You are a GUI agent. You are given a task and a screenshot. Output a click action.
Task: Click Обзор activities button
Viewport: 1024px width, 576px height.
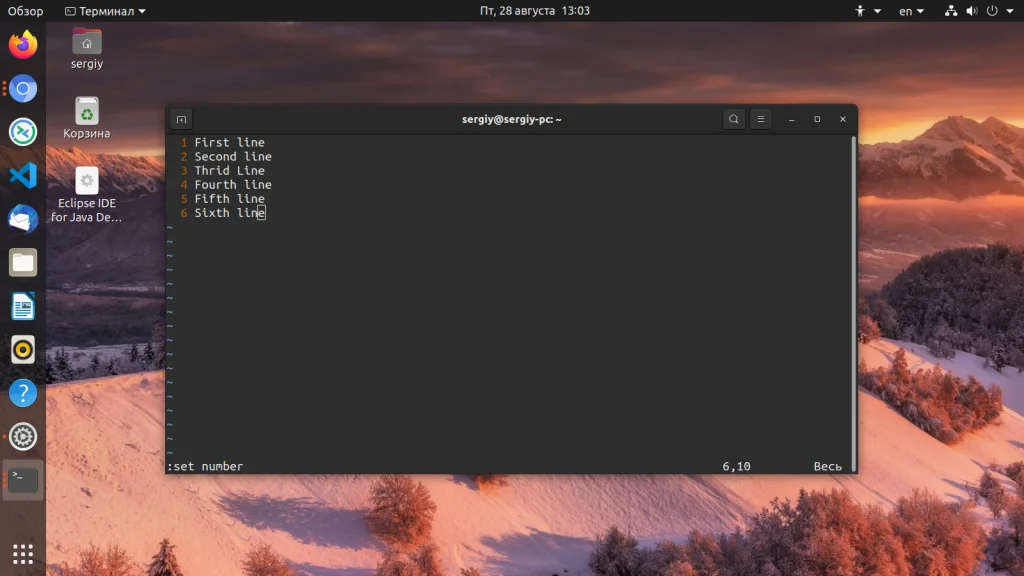coord(25,11)
